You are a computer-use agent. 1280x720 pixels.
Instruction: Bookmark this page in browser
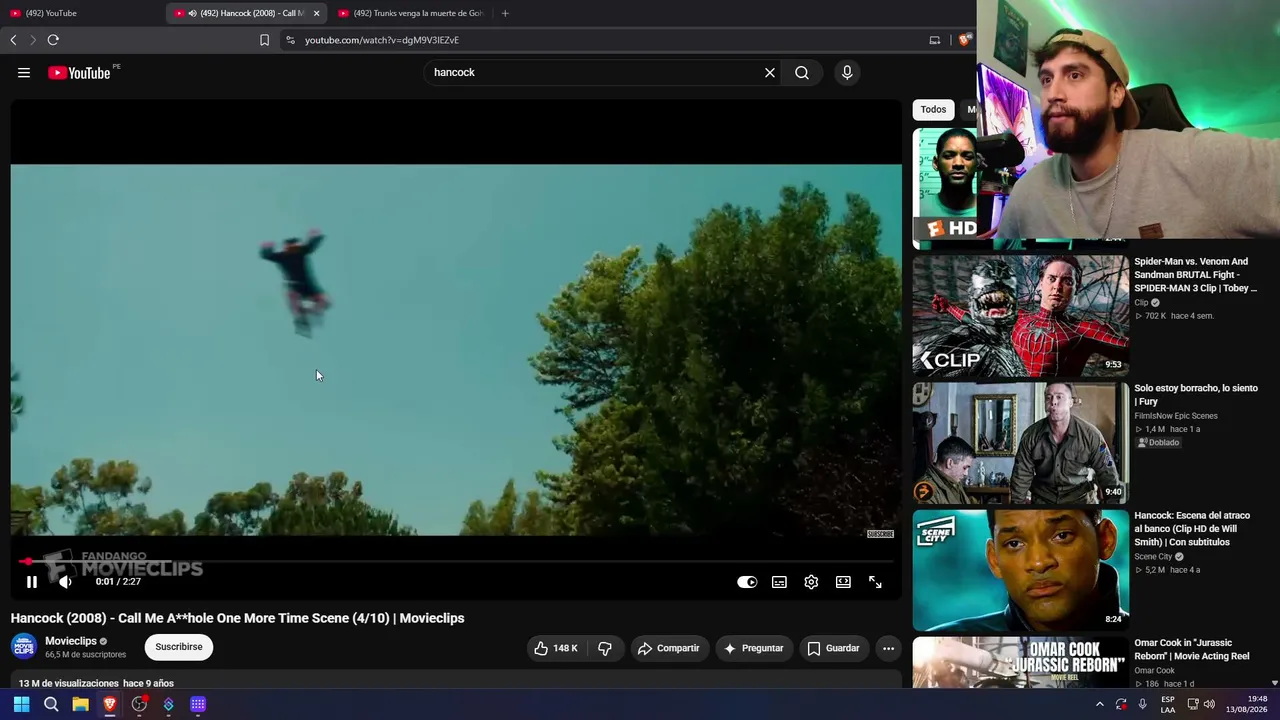[x=264, y=40]
